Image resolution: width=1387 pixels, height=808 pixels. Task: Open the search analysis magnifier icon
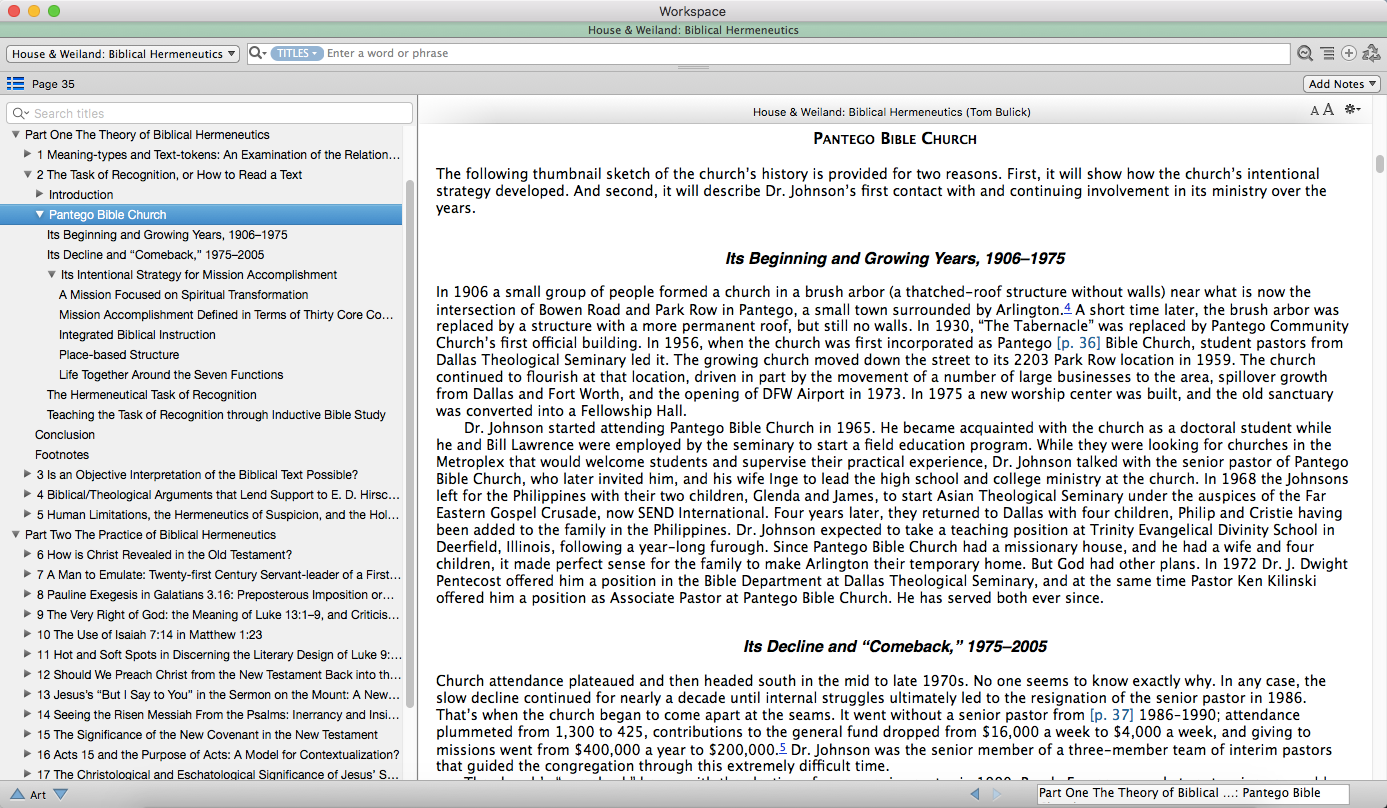(x=1305, y=54)
